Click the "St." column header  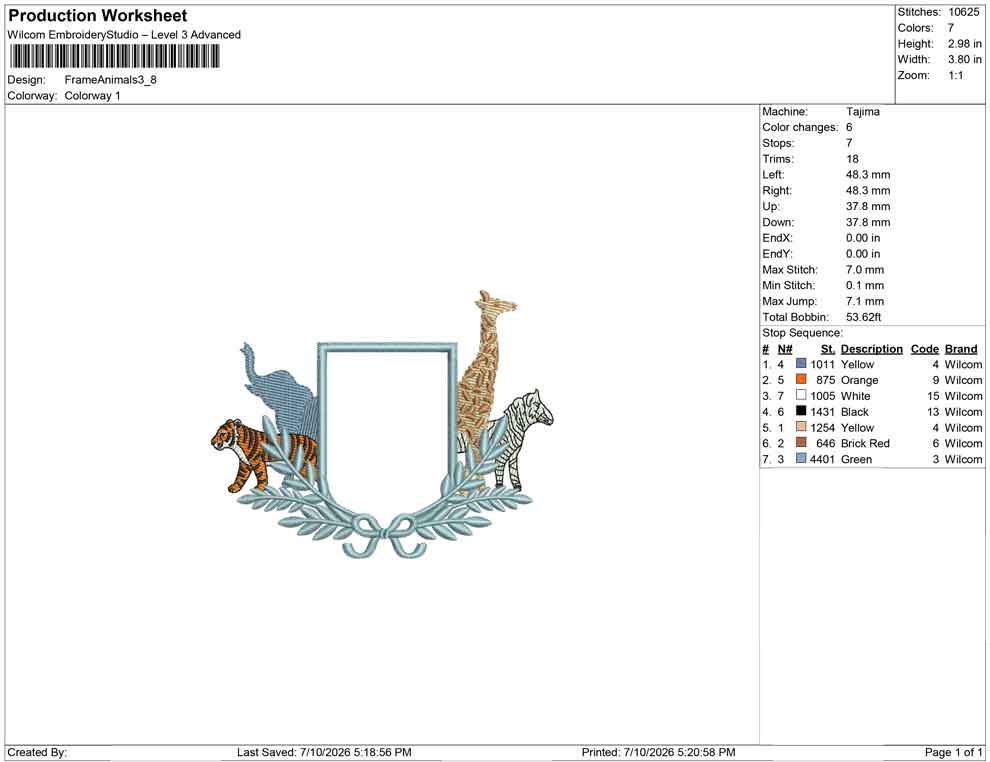point(828,348)
